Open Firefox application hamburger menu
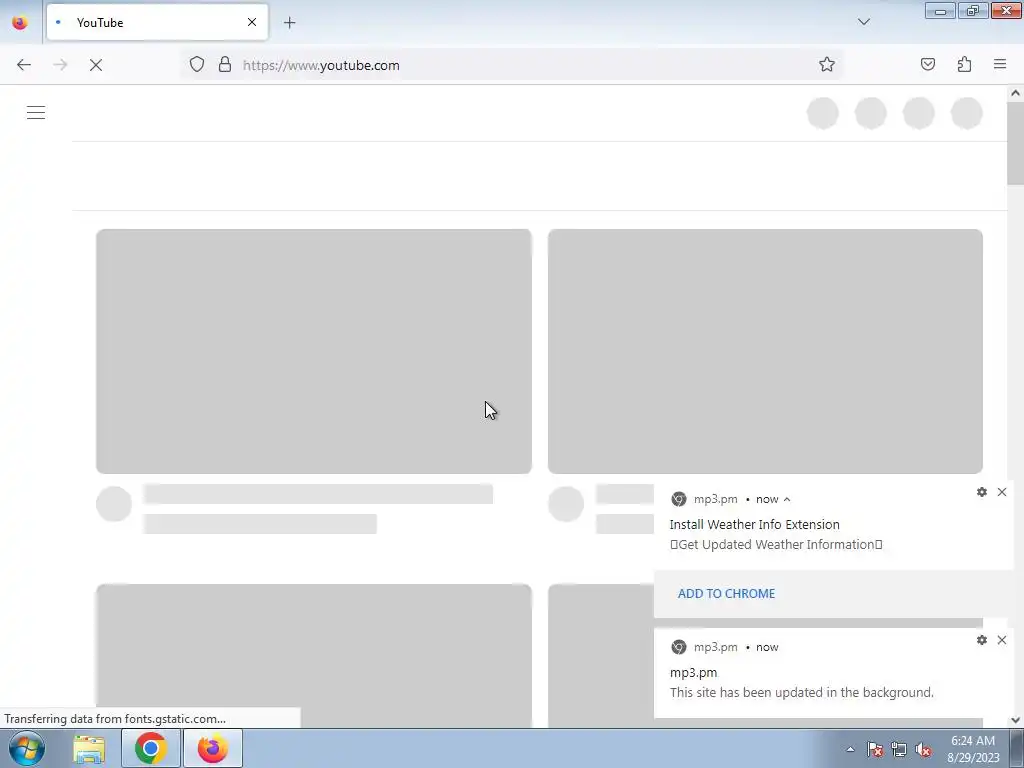 pos(1000,65)
